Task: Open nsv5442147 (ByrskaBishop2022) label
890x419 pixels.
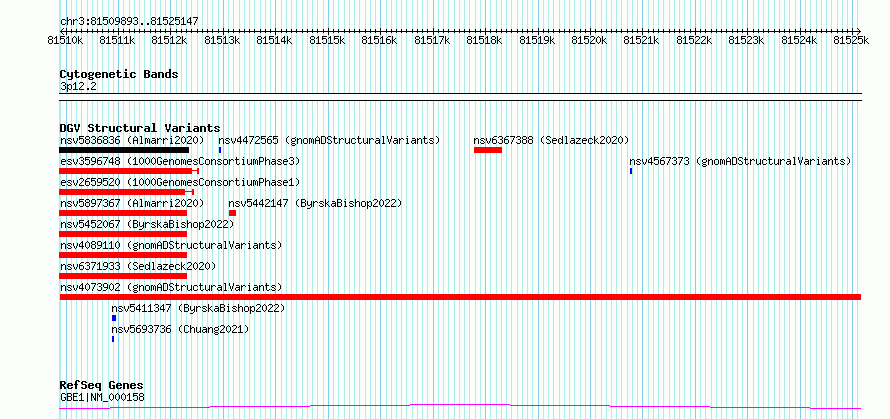Action: click(315, 203)
